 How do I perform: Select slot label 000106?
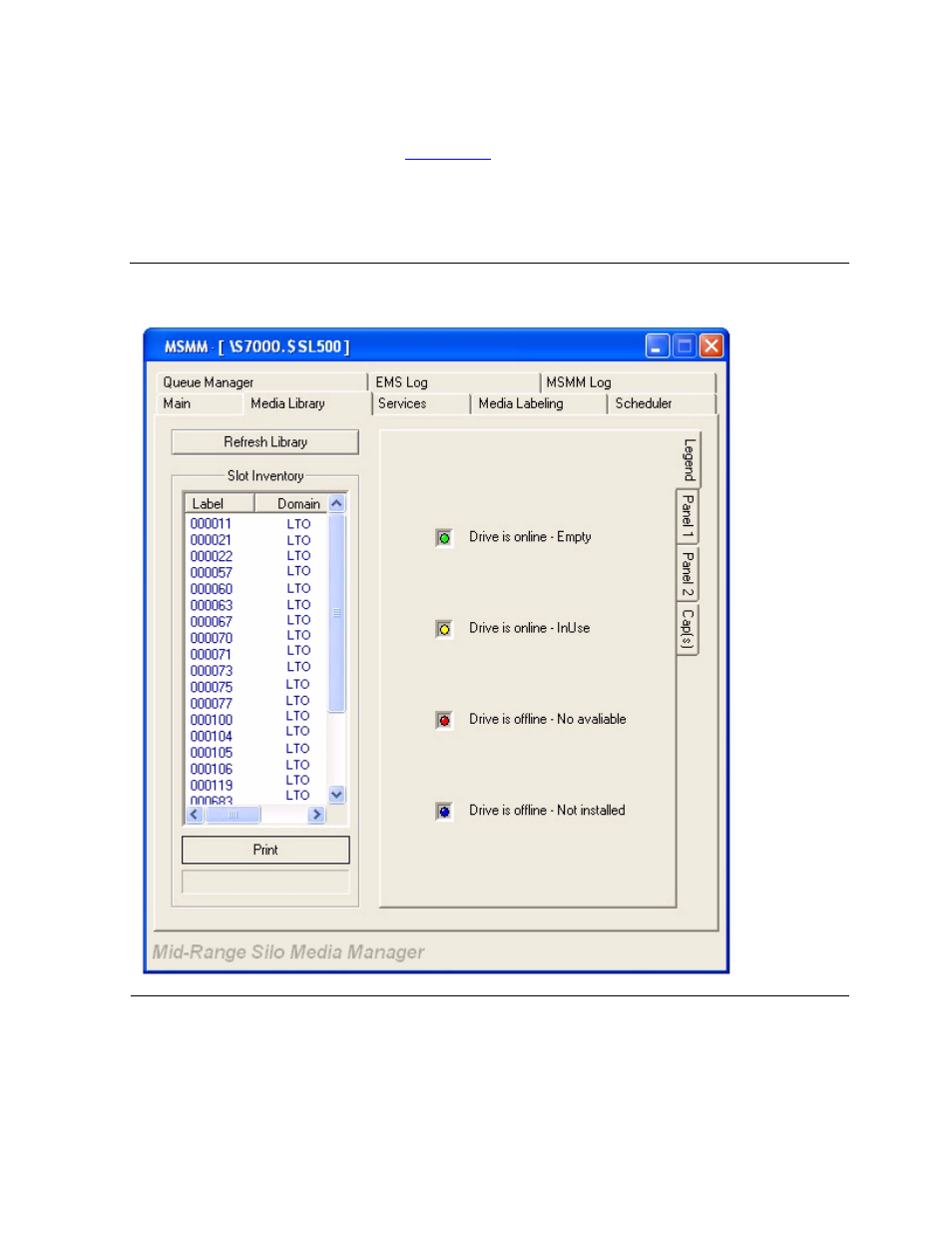click(211, 769)
